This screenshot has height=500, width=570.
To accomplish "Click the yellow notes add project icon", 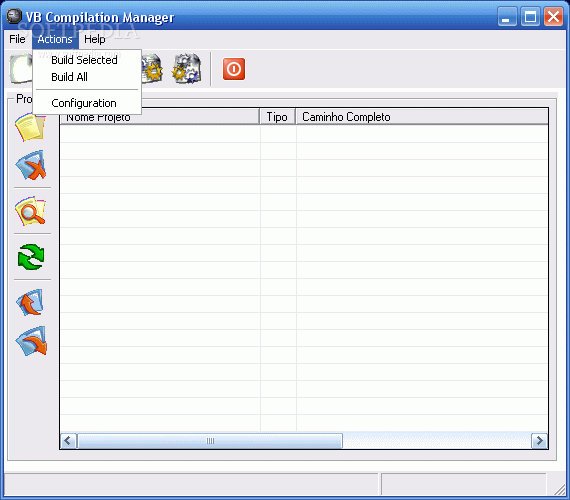I will pos(31,127).
